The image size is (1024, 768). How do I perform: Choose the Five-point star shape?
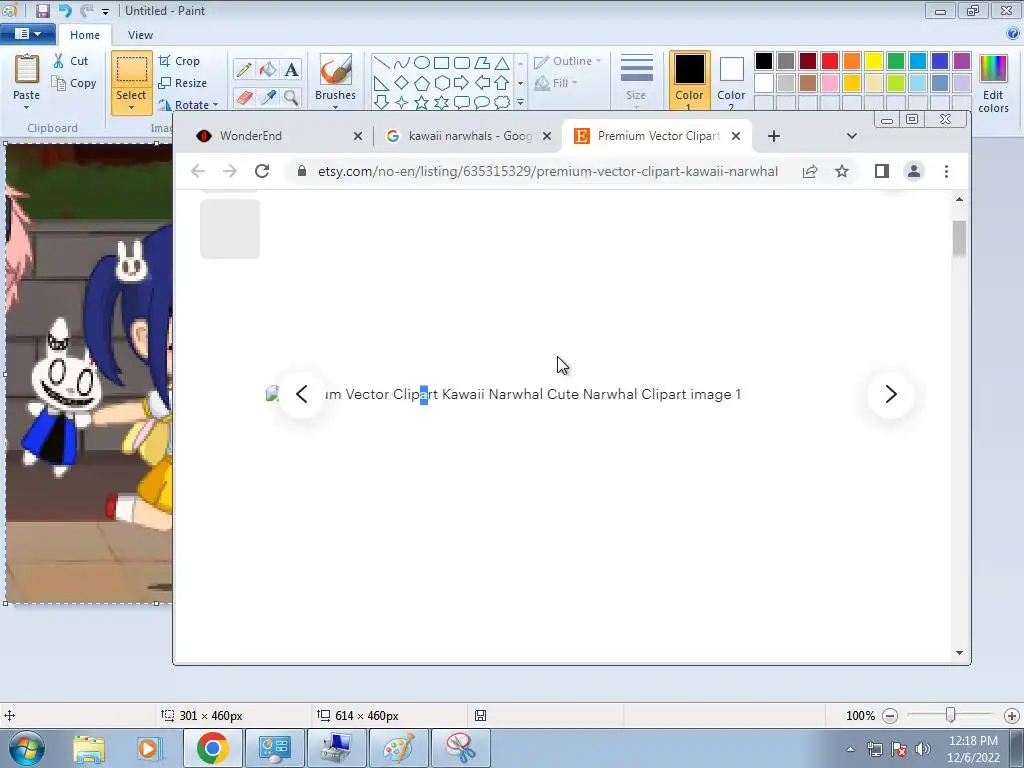(422, 103)
